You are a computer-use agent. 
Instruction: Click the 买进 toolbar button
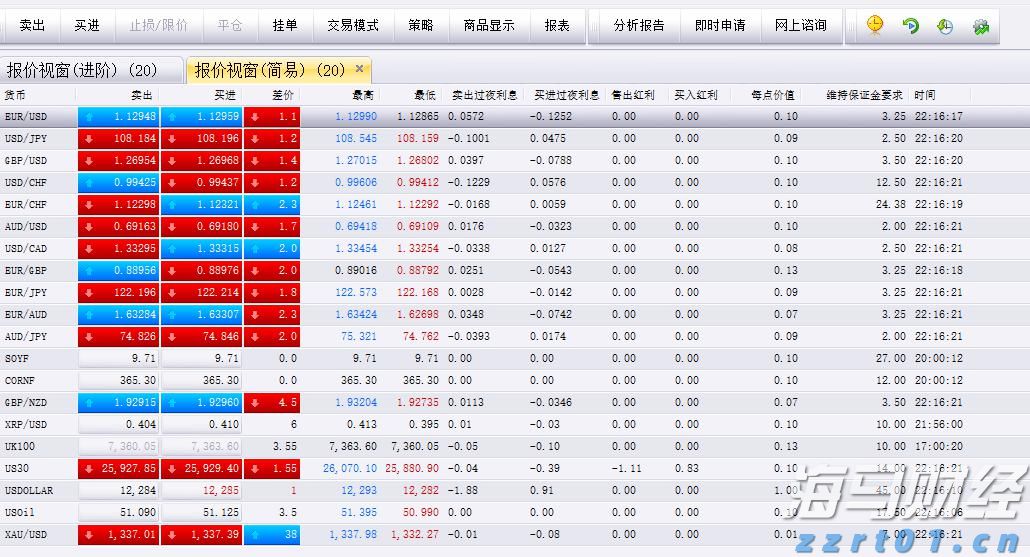[x=87, y=25]
